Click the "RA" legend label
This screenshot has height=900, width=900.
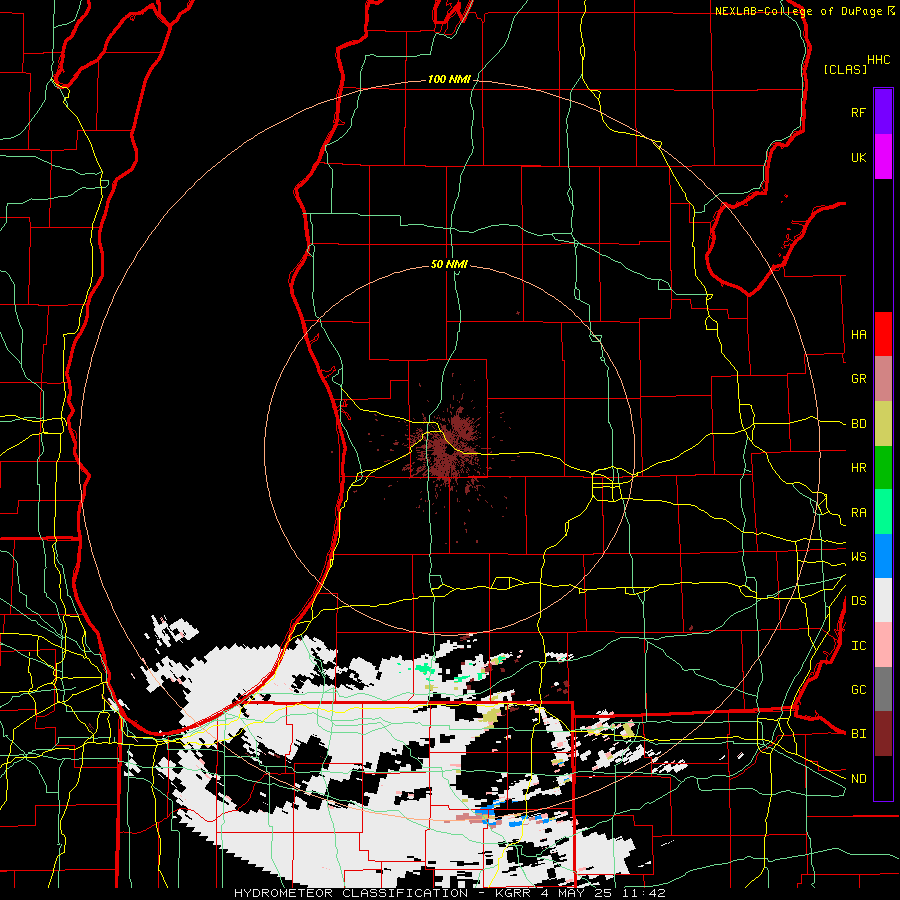[858, 512]
